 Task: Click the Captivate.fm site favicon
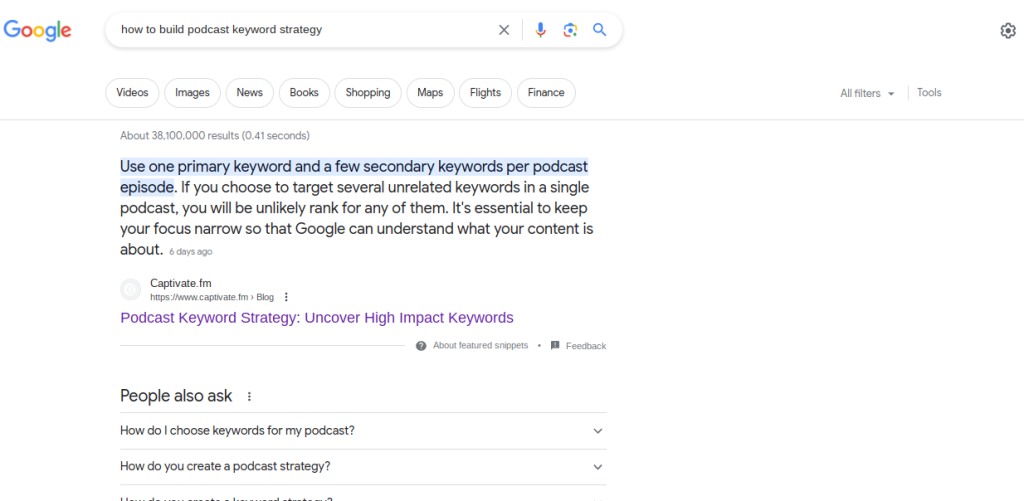click(131, 289)
